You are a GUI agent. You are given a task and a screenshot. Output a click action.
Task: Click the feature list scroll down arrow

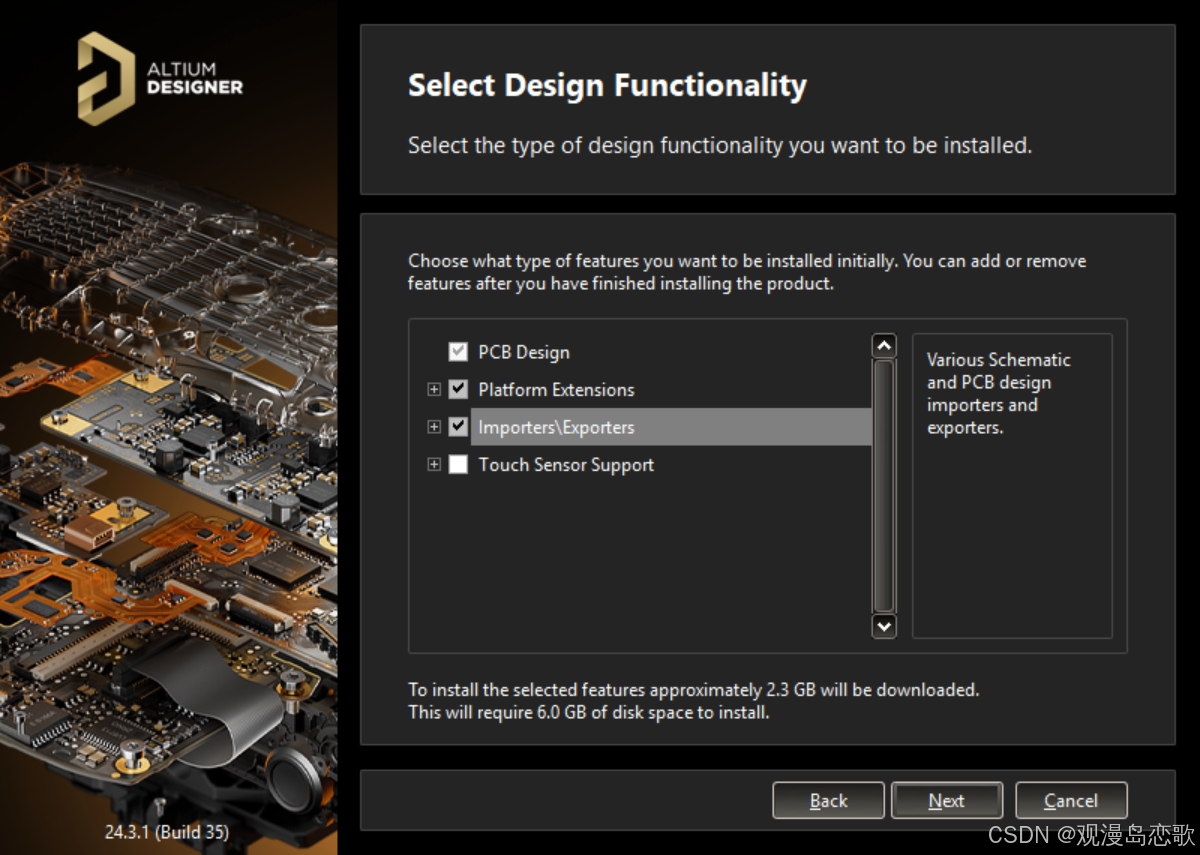[884, 626]
